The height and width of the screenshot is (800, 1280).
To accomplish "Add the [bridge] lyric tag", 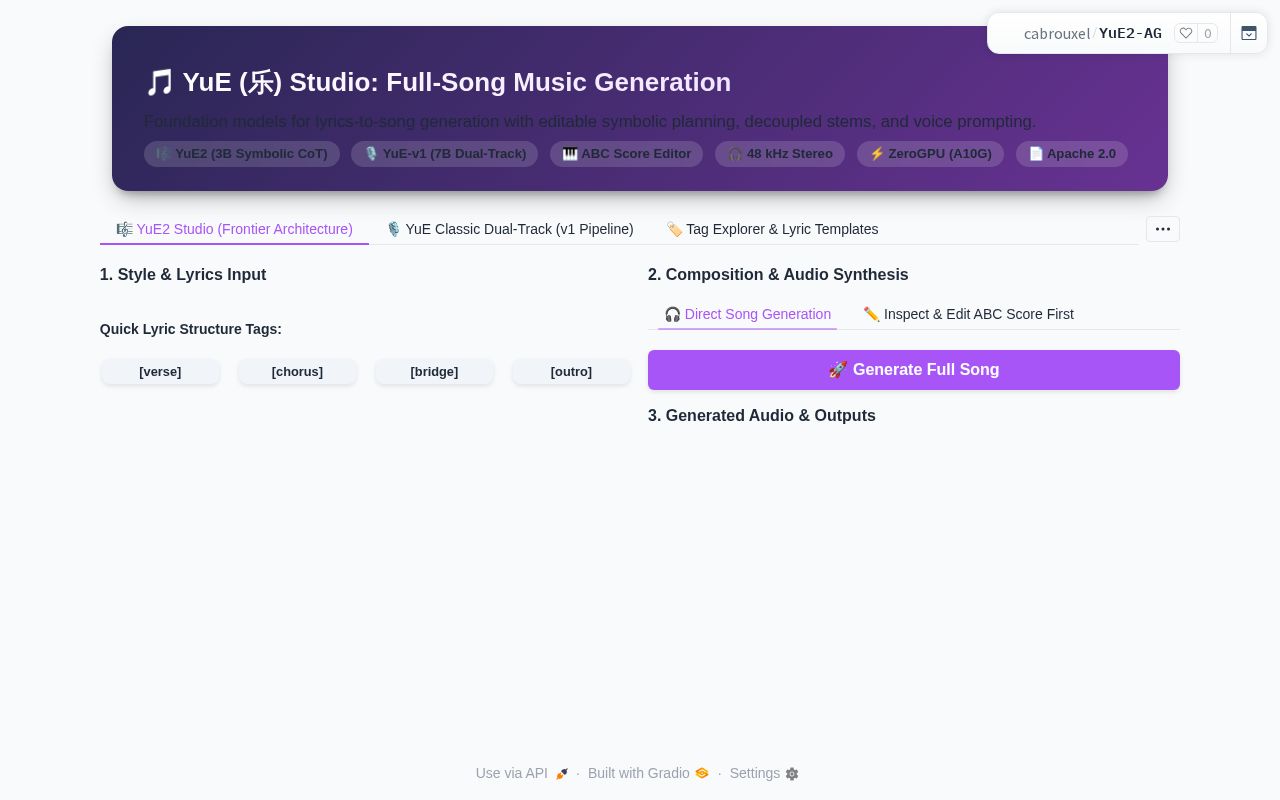I will [434, 372].
